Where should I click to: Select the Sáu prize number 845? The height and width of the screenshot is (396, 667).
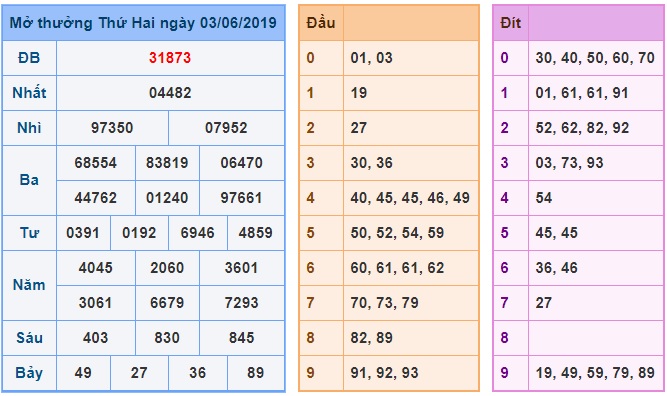[x=242, y=338]
